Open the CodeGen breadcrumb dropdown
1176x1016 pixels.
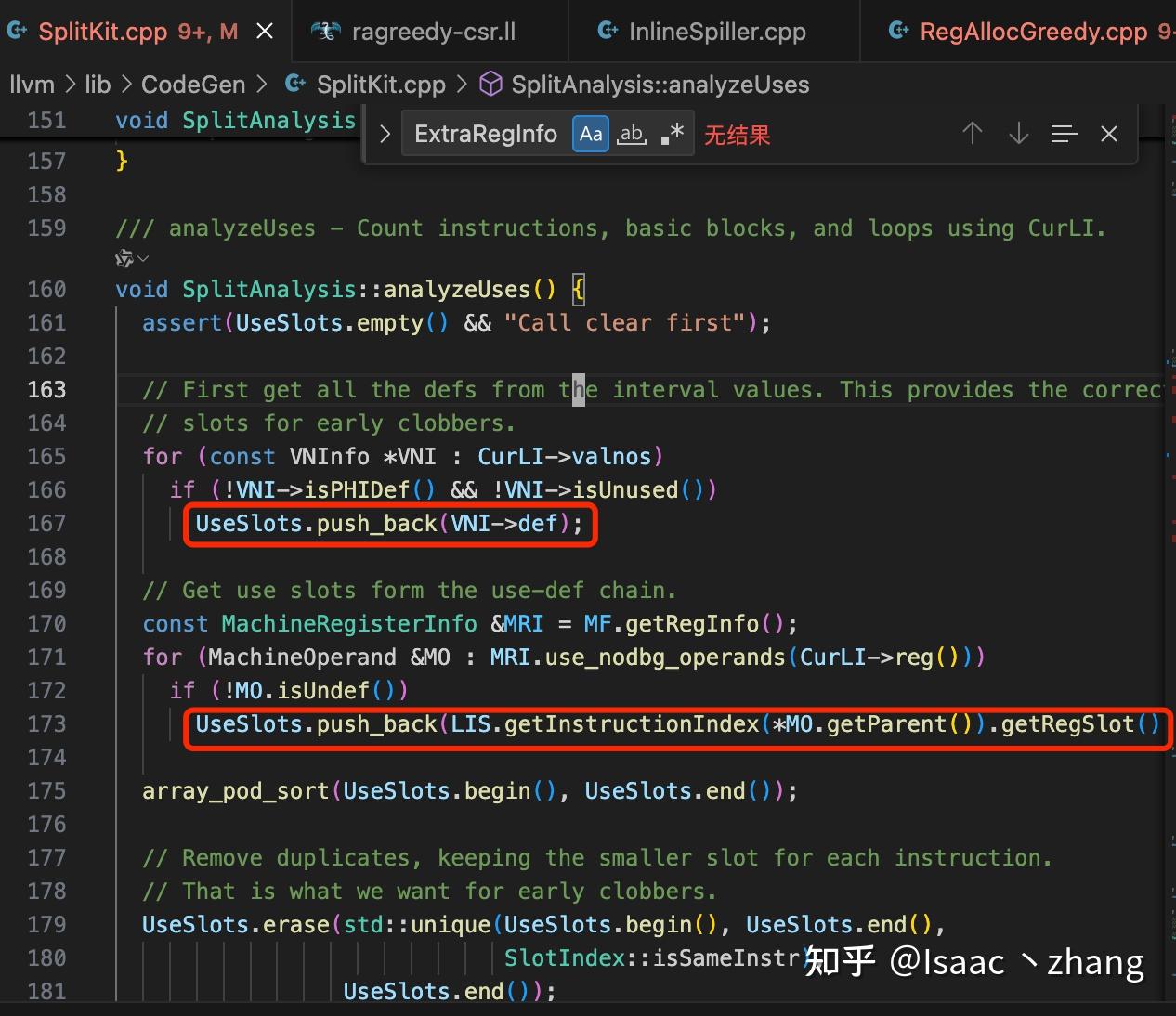(x=193, y=84)
